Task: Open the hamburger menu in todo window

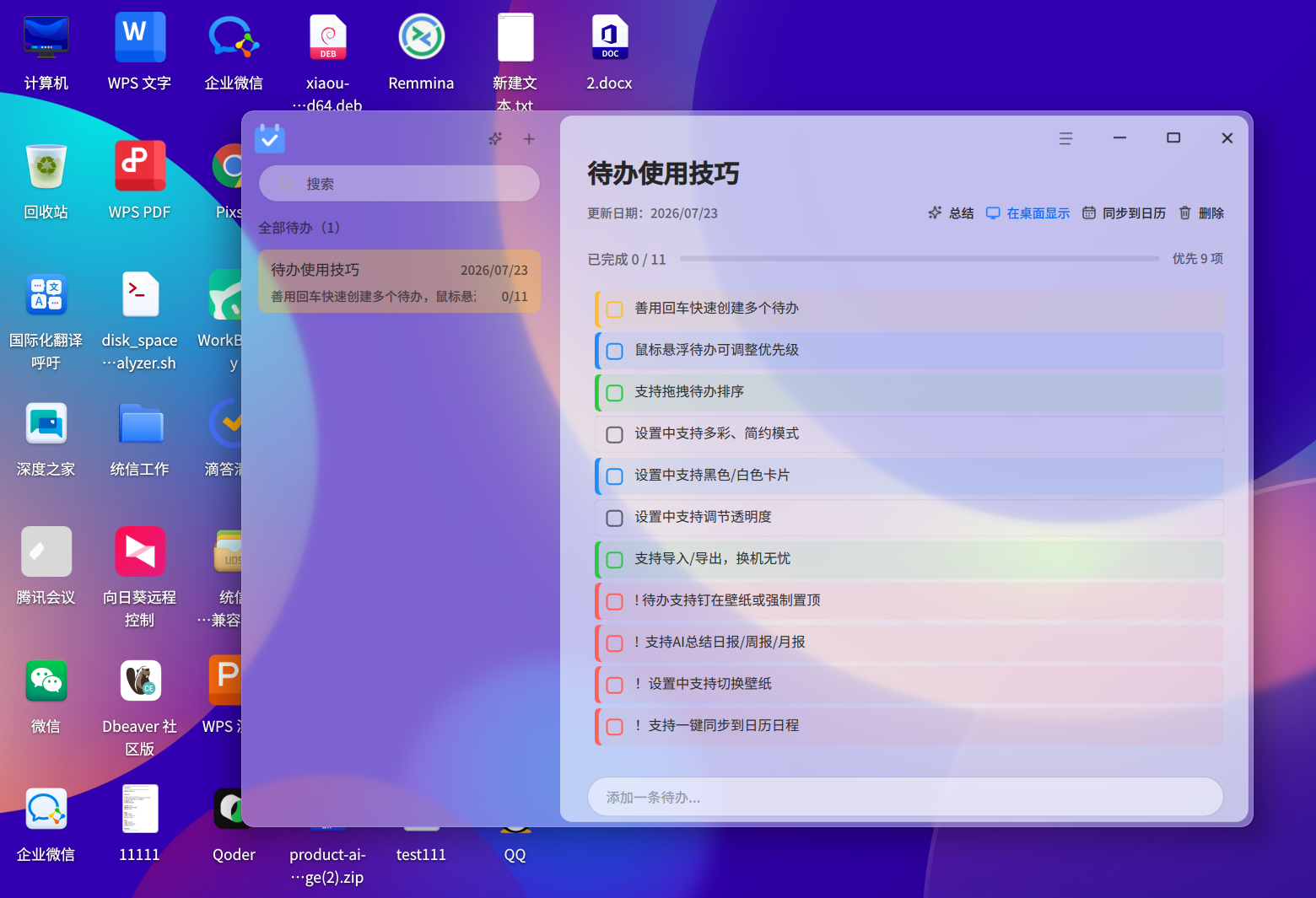Action: (x=1065, y=138)
